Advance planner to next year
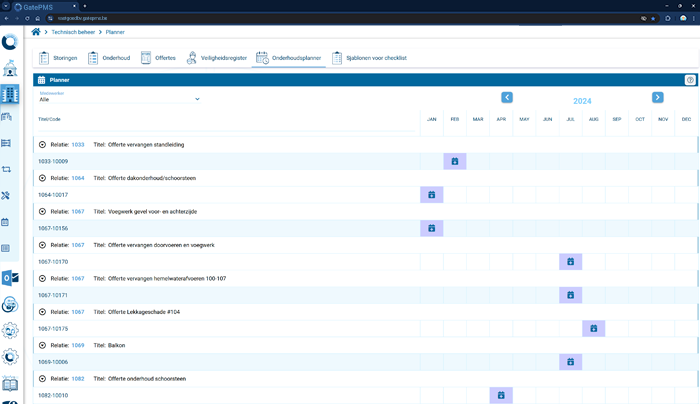 [657, 98]
